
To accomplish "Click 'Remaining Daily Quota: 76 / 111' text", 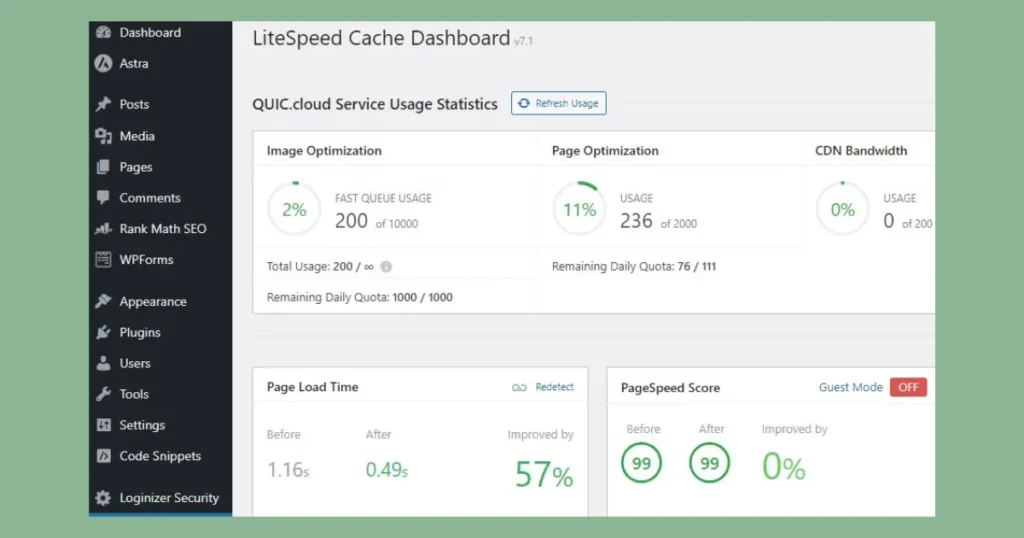I will [633, 266].
